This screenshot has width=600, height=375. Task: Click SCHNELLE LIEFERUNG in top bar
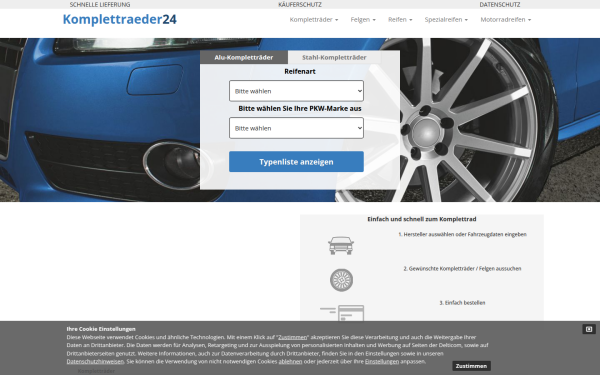point(100,5)
